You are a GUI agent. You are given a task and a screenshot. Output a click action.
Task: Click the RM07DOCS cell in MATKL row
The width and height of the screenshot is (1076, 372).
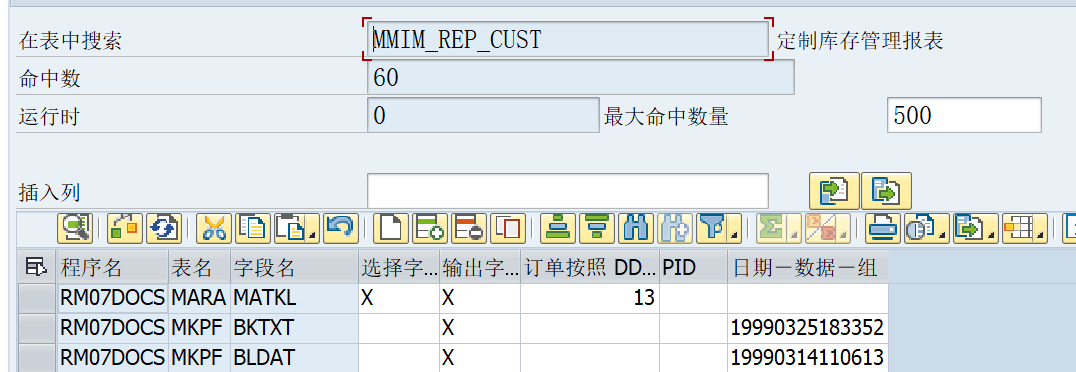(x=113, y=298)
